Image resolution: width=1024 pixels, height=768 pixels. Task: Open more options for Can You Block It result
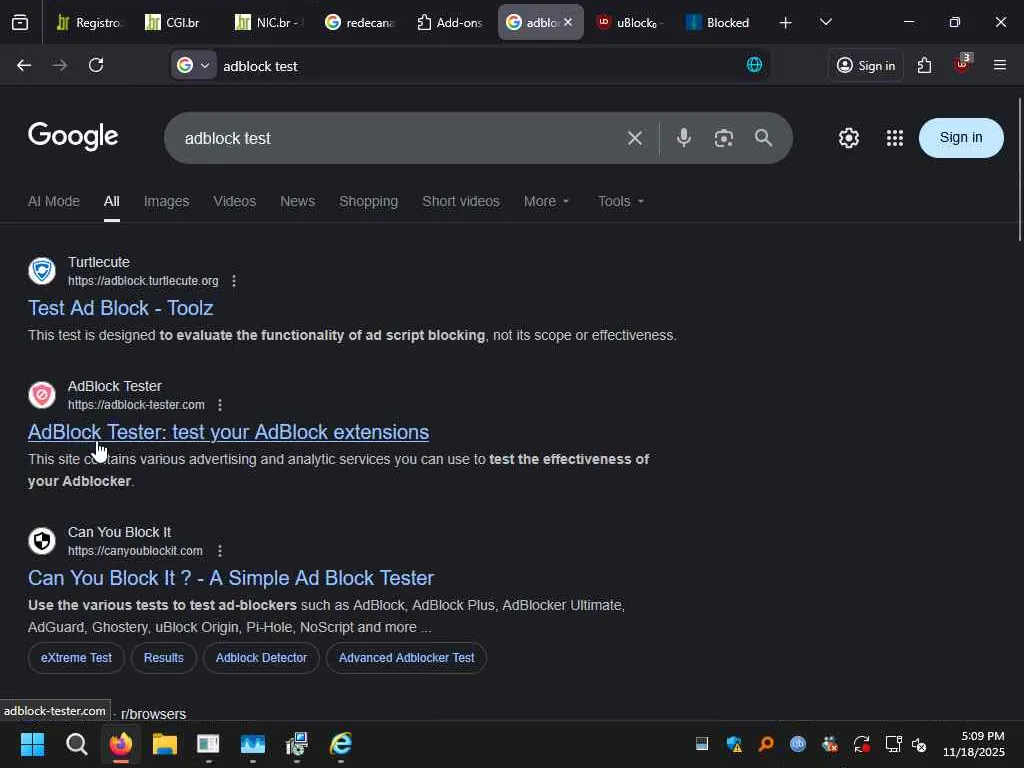coord(220,551)
